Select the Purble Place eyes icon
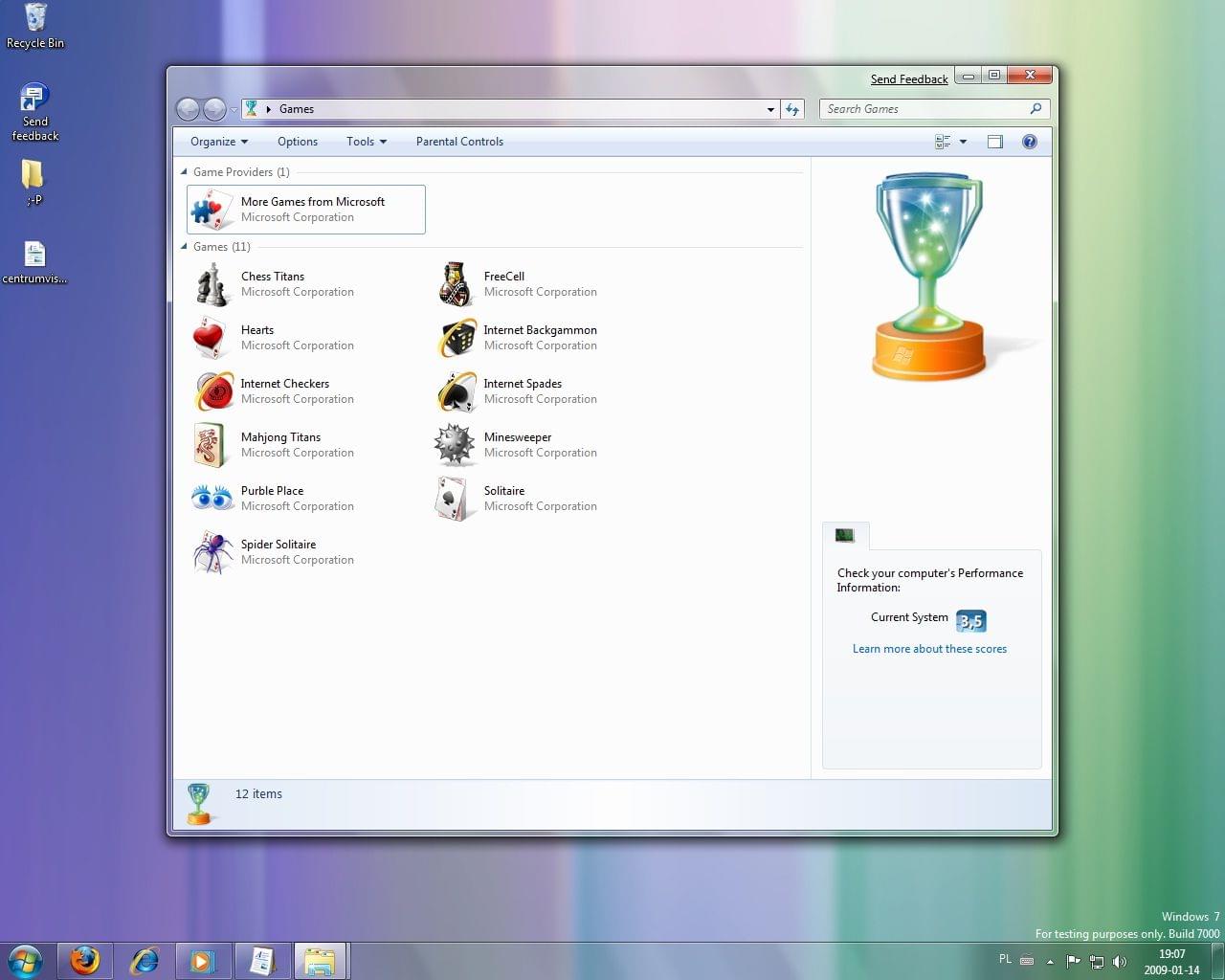 (x=212, y=498)
